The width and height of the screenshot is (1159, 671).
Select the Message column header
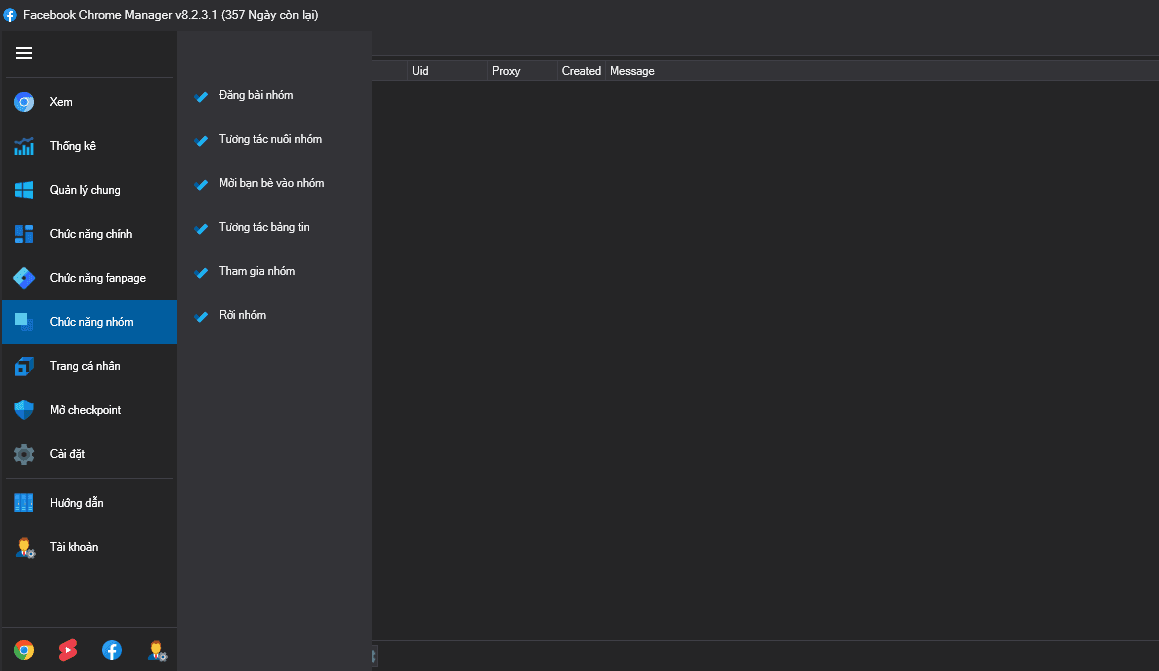632,71
